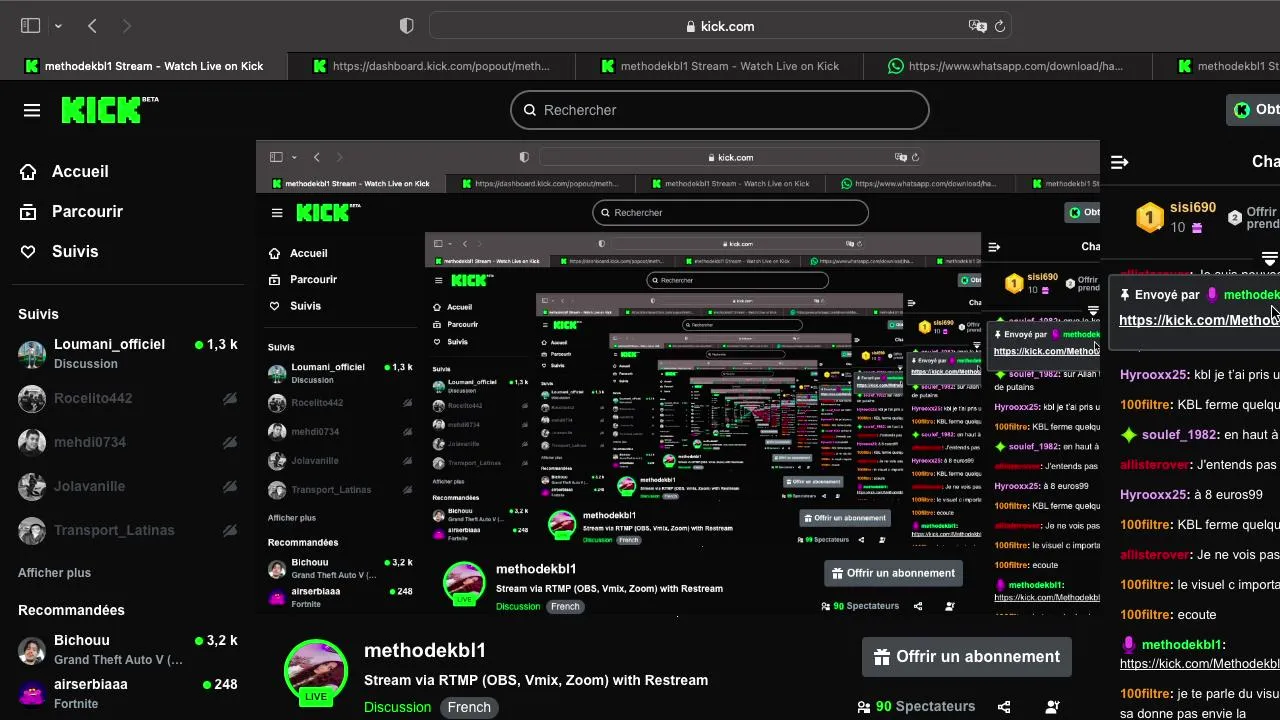Open the offline Rocelito442 channel
This screenshot has width=1280, height=720.
128,398
